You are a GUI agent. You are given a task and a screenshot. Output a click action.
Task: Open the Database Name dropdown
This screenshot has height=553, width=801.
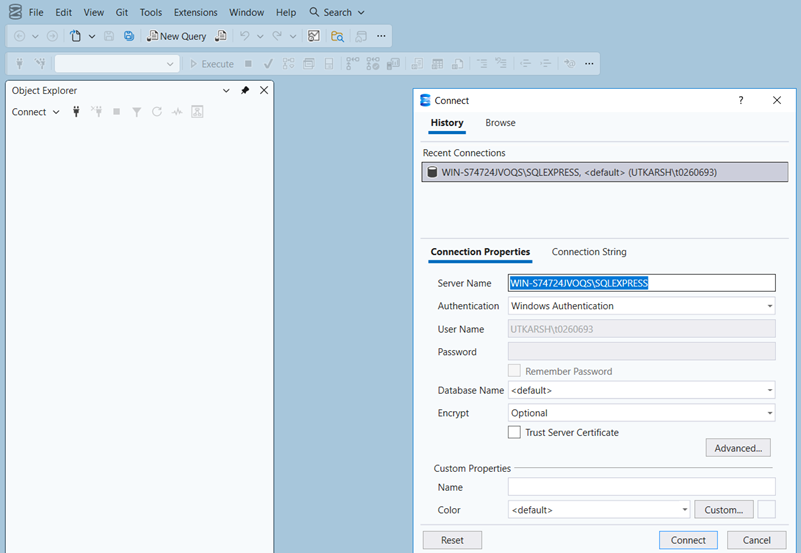click(x=642, y=390)
